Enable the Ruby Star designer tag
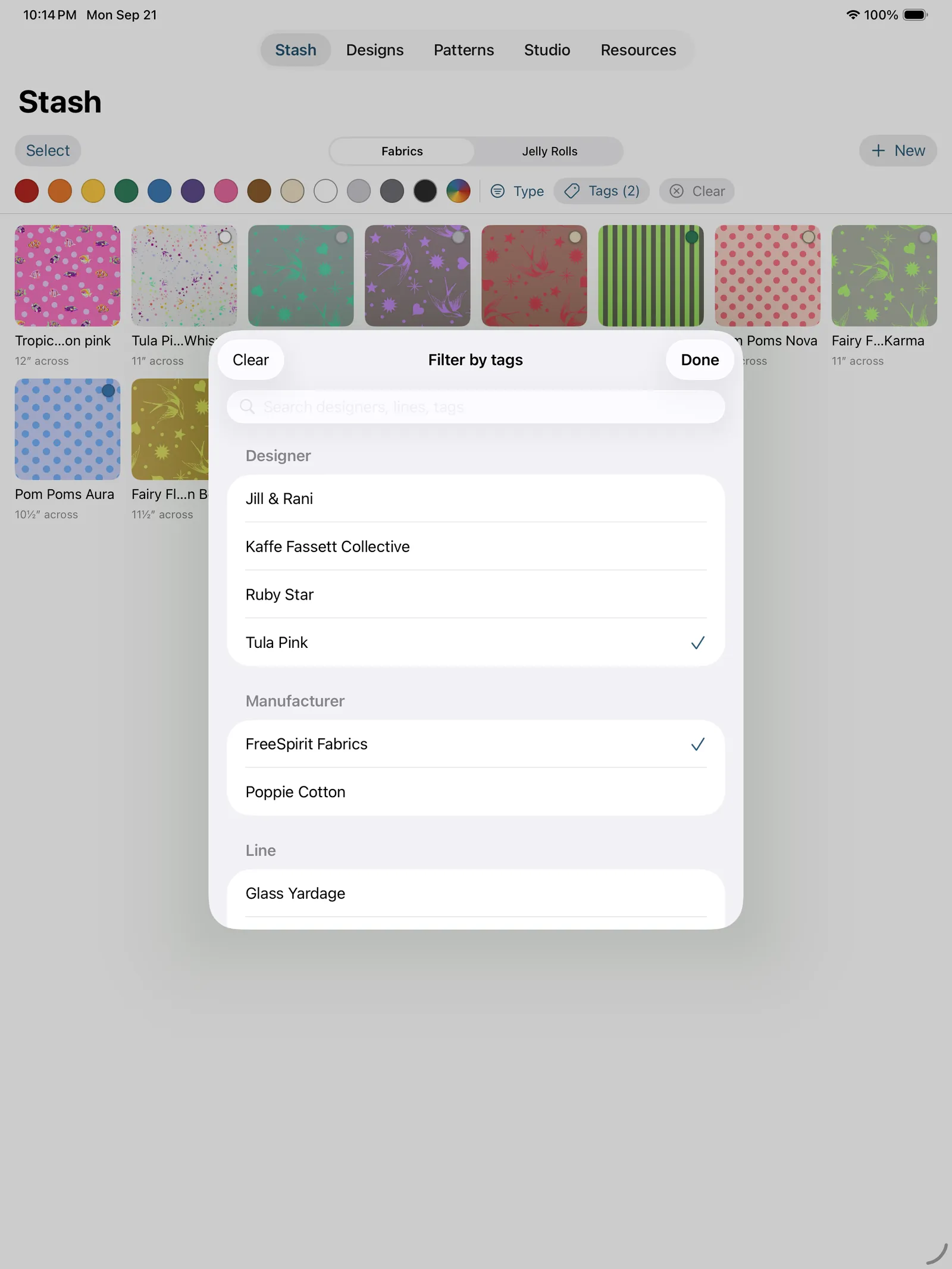The image size is (952, 1269). (476, 594)
